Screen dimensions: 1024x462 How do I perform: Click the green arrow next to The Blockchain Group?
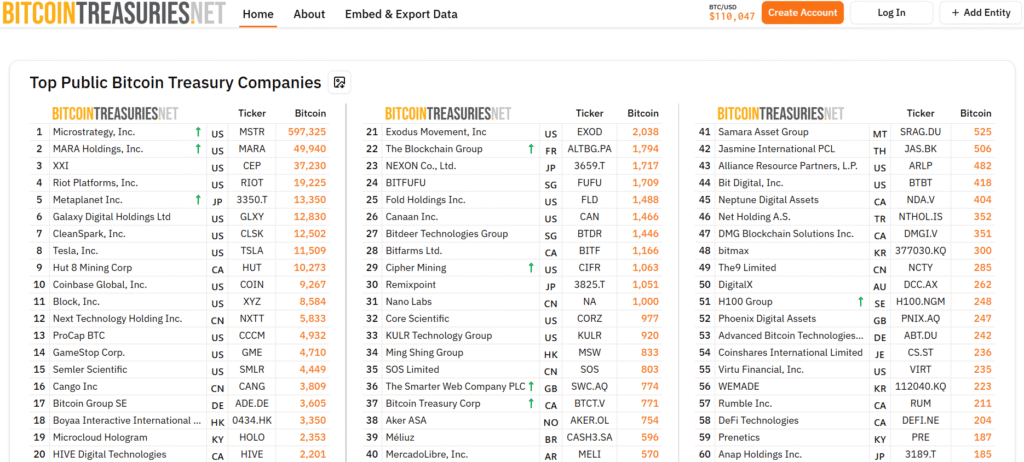(531, 149)
